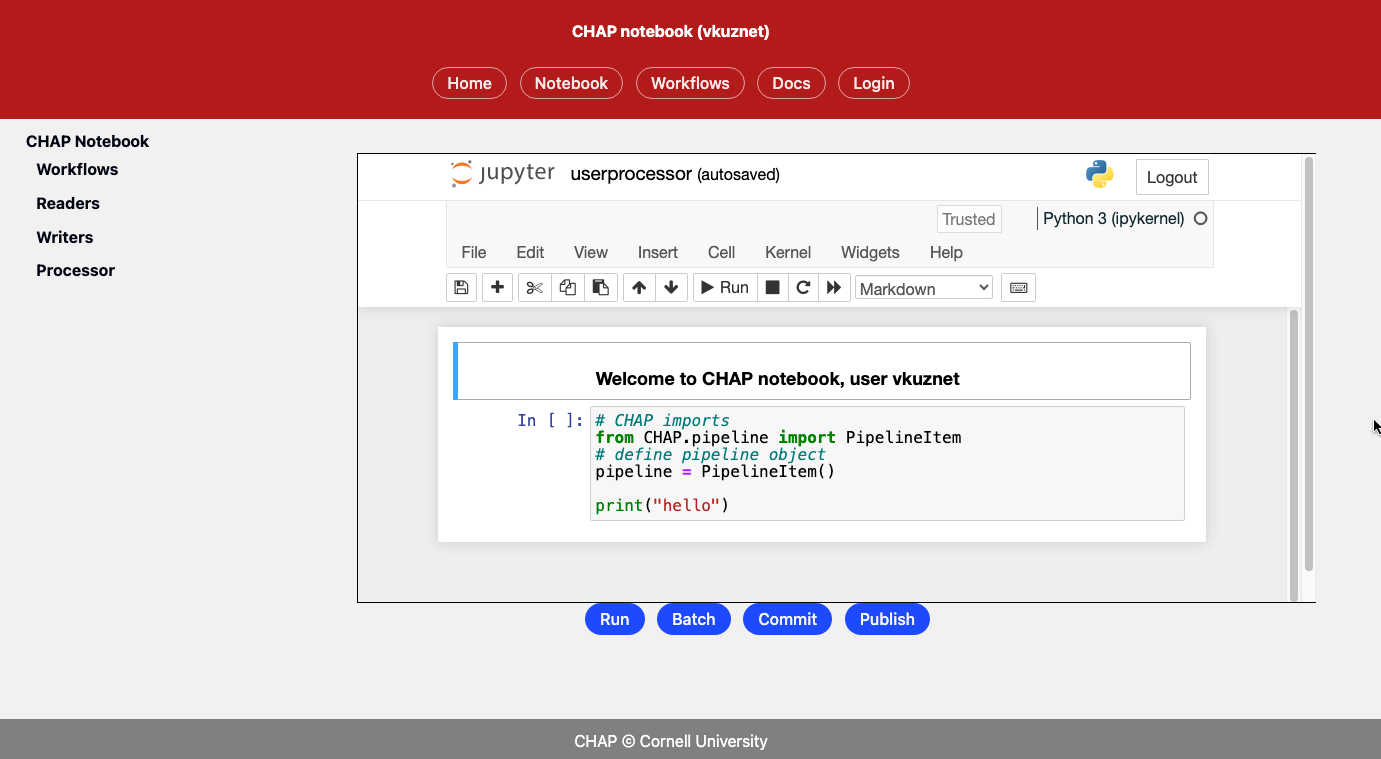Click the Python logo icon
Image resolution: width=1381 pixels, height=759 pixels.
tap(1100, 174)
